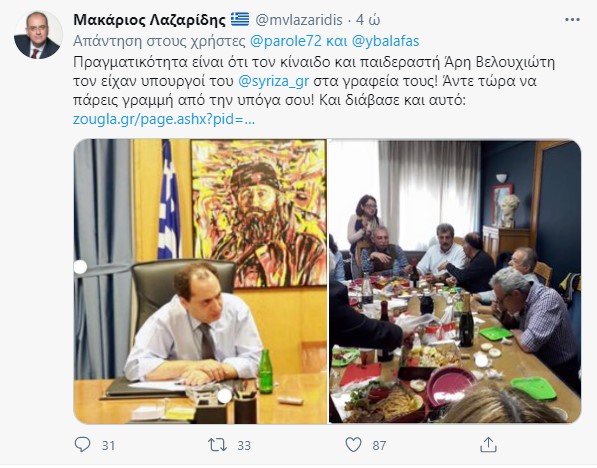View the left photo of man at desk
Image resolution: width=597 pixels, height=468 pixels.
coord(200,281)
